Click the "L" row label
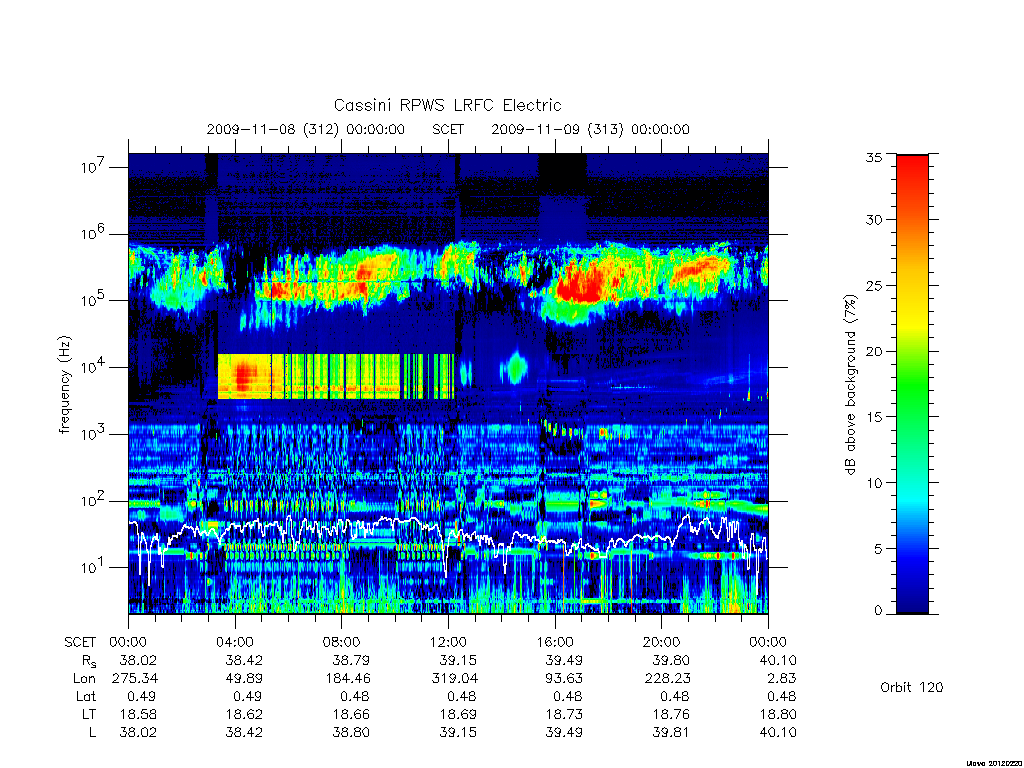The height and width of the screenshot is (768, 1024). [92, 732]
